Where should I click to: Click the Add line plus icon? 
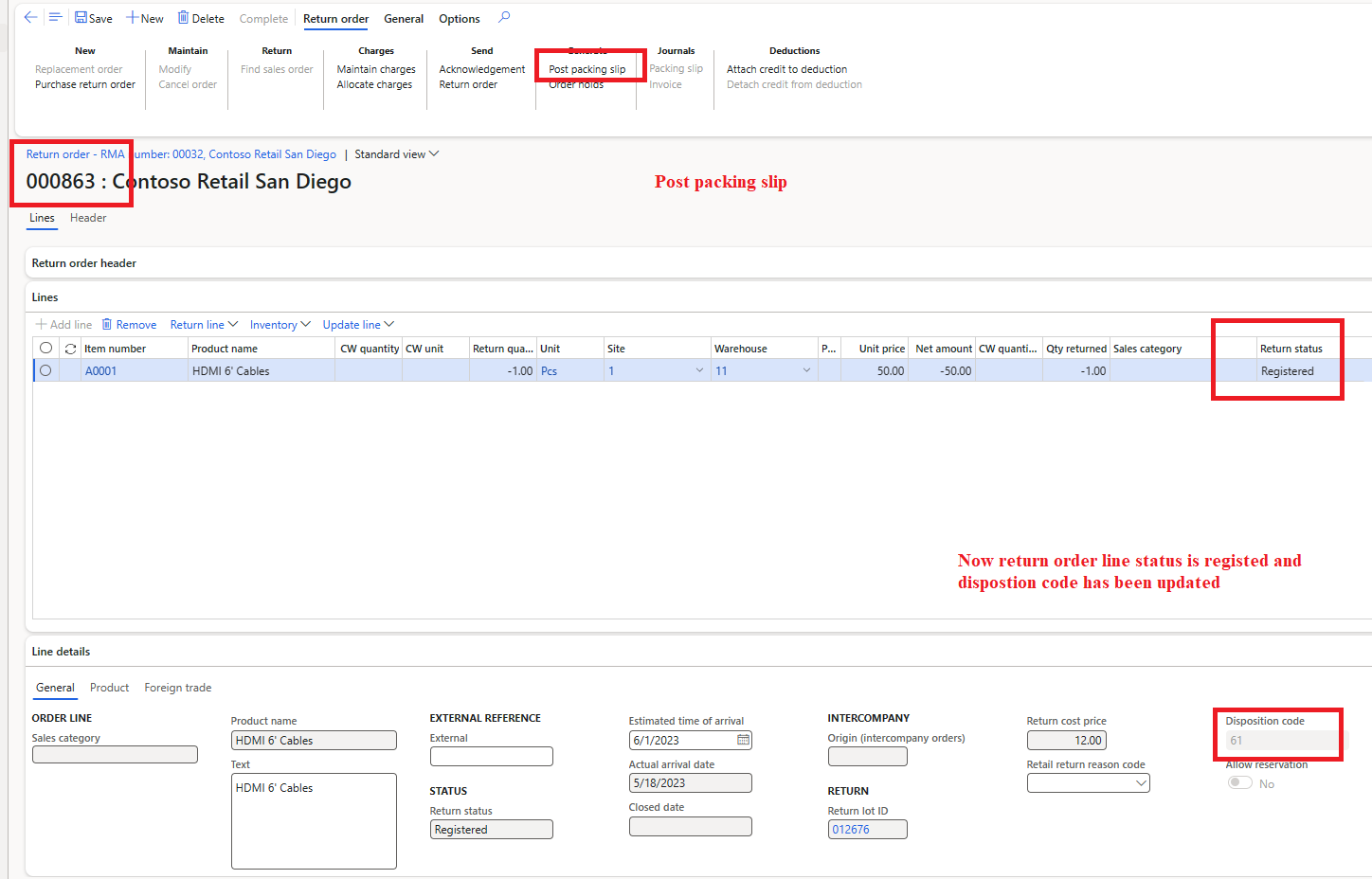coord(43,324)
